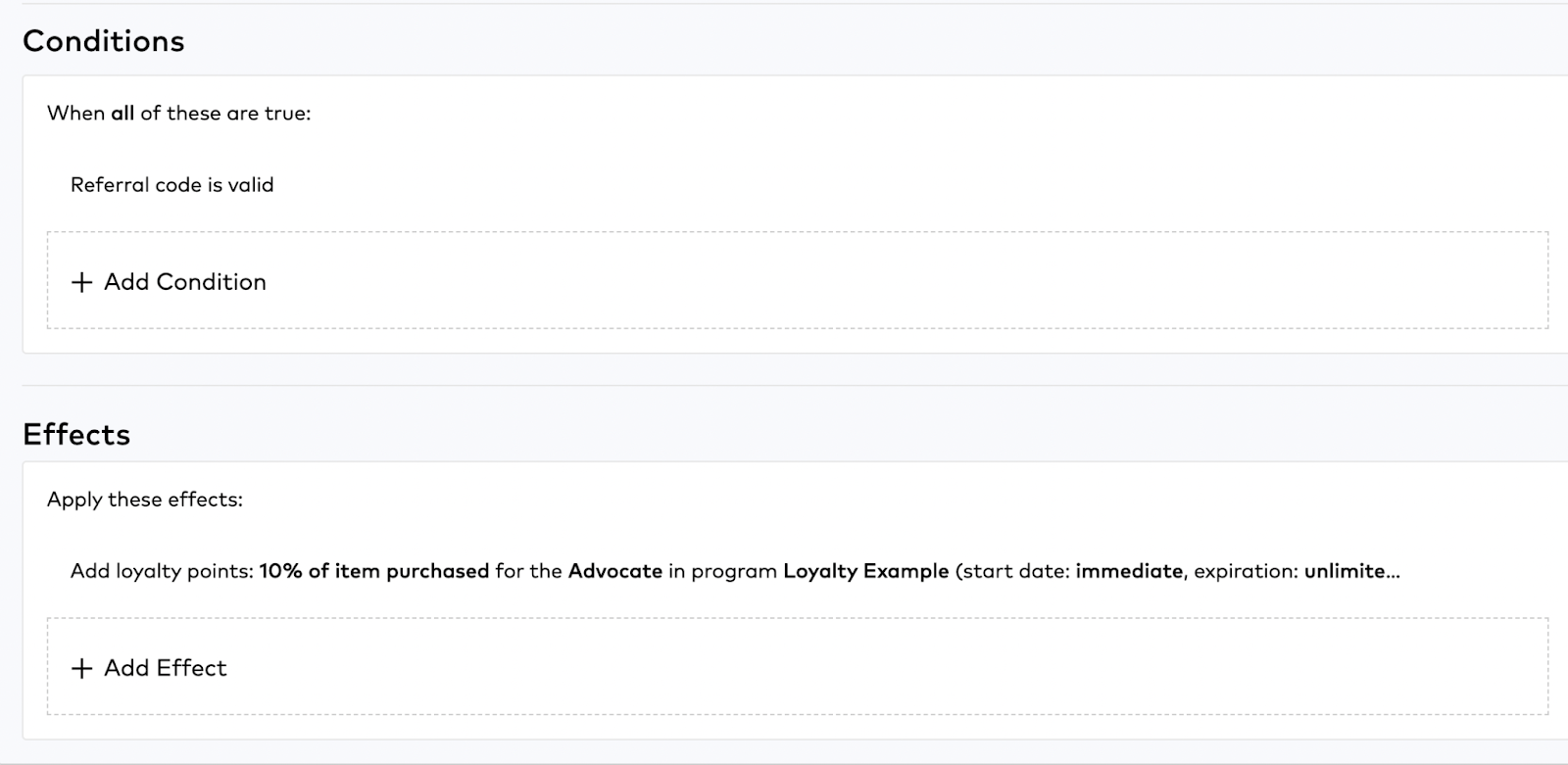Select the 'Referral code is valid' condition

coord(171,184)
